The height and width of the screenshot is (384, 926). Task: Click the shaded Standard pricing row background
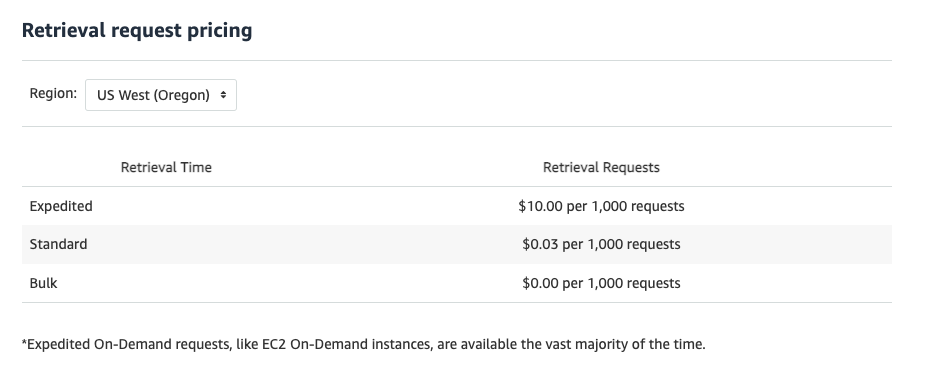[457, 245]
